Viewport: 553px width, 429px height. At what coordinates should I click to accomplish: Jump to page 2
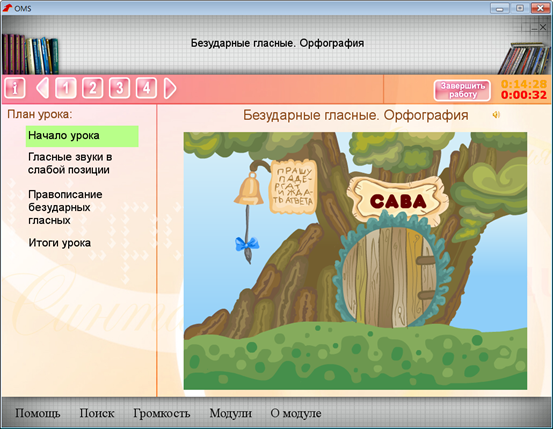92,88
